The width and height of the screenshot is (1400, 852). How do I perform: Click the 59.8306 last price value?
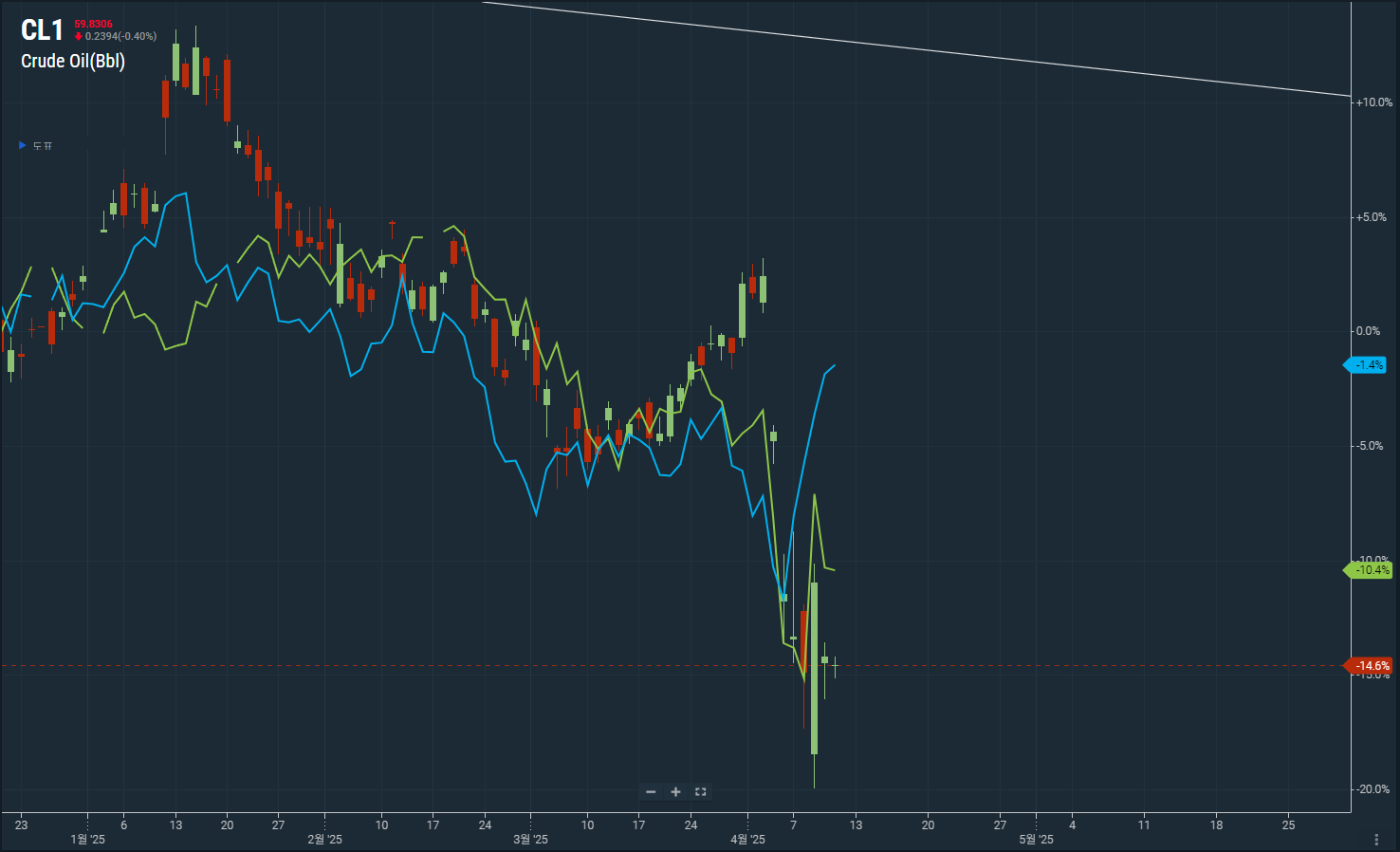click(93, 25)
